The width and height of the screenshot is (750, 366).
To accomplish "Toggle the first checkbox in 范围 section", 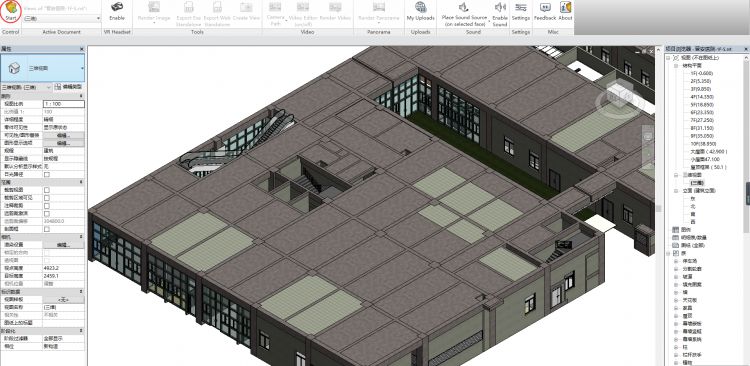I will pyautogui.click(x=47, y=190).
